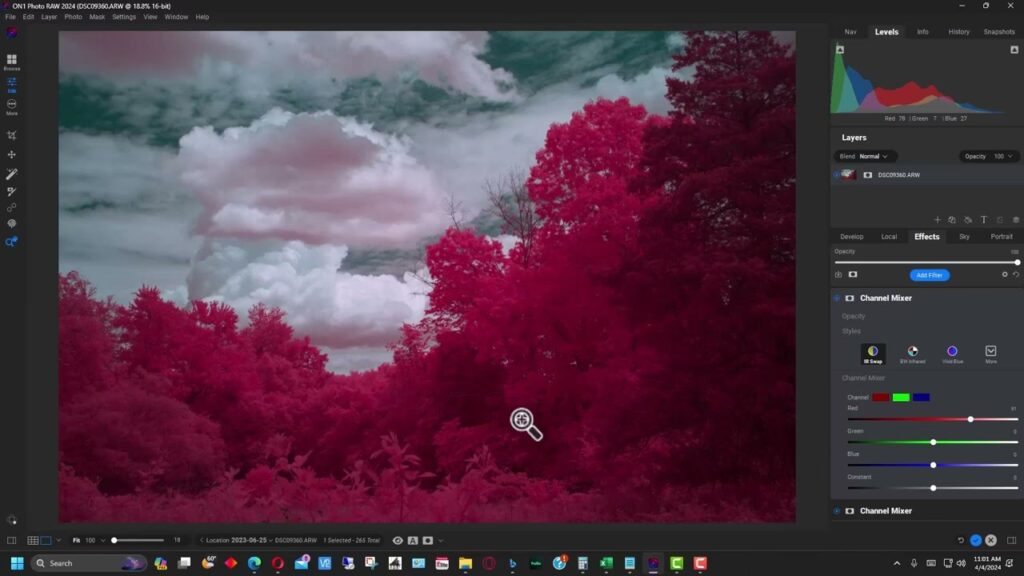Viewport: 1024px width, 576px height.
Task: Click the Text layer T icon
Action: pyautogui.click(x=984, y=219)
